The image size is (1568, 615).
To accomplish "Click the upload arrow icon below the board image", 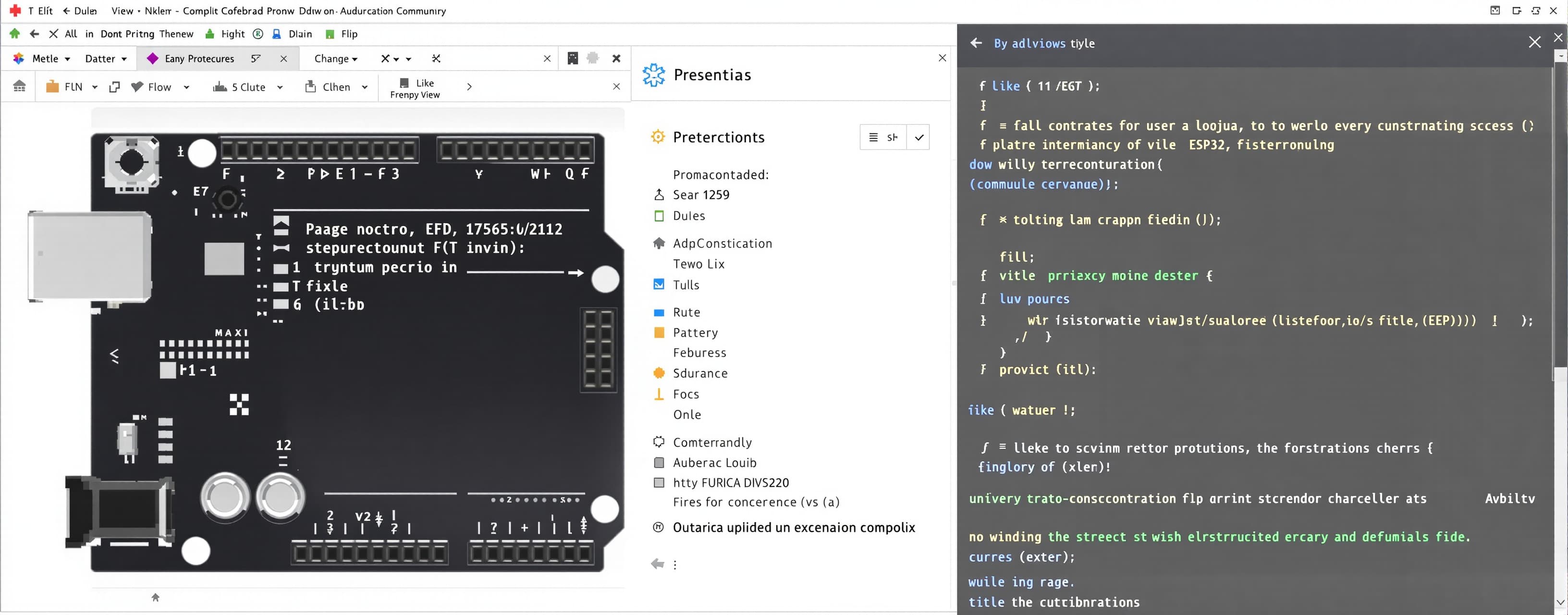I will pos(155,597).
